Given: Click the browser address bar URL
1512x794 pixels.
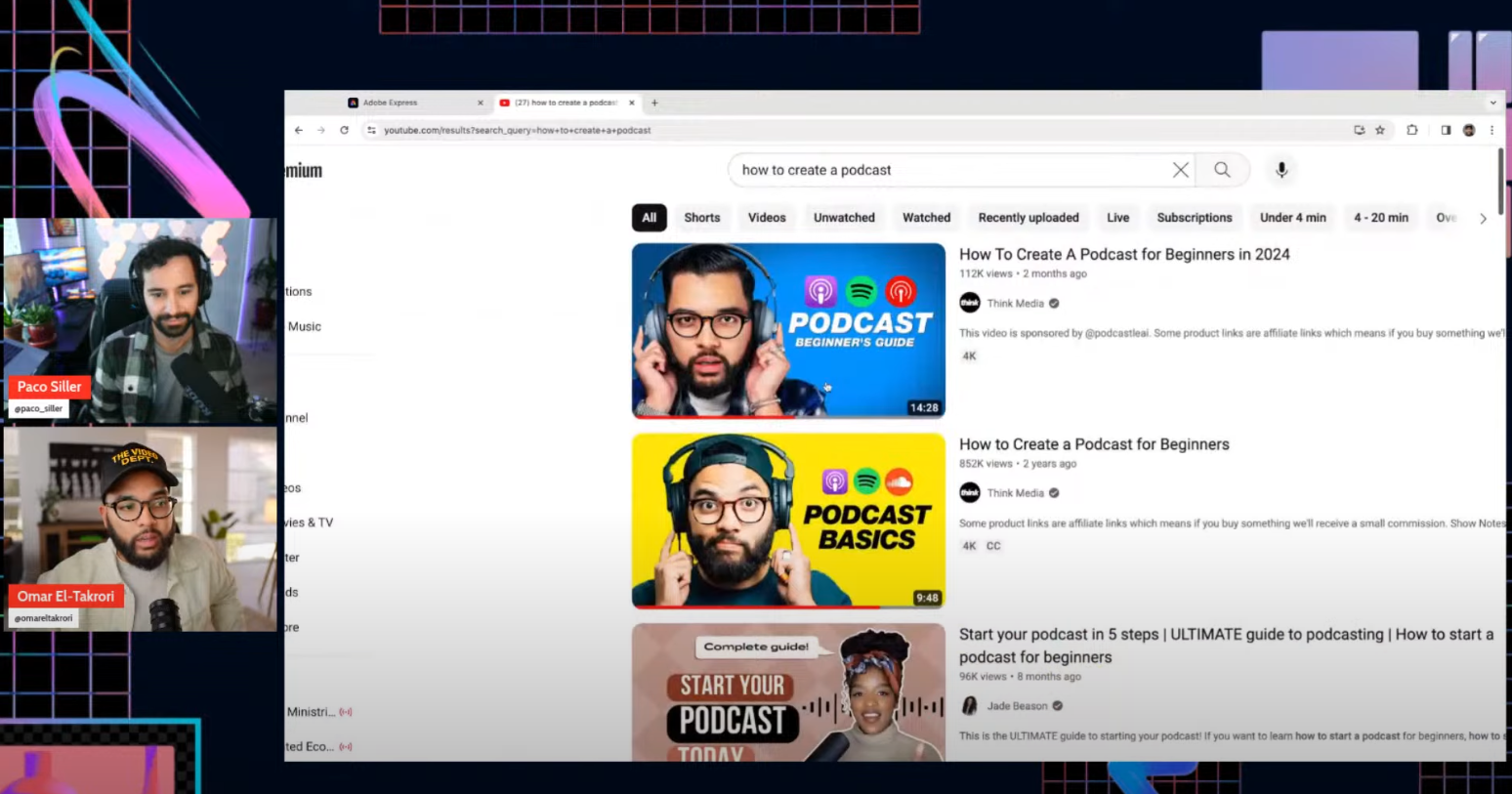Looking at the screenshot, I should click(x=517, y=130).
